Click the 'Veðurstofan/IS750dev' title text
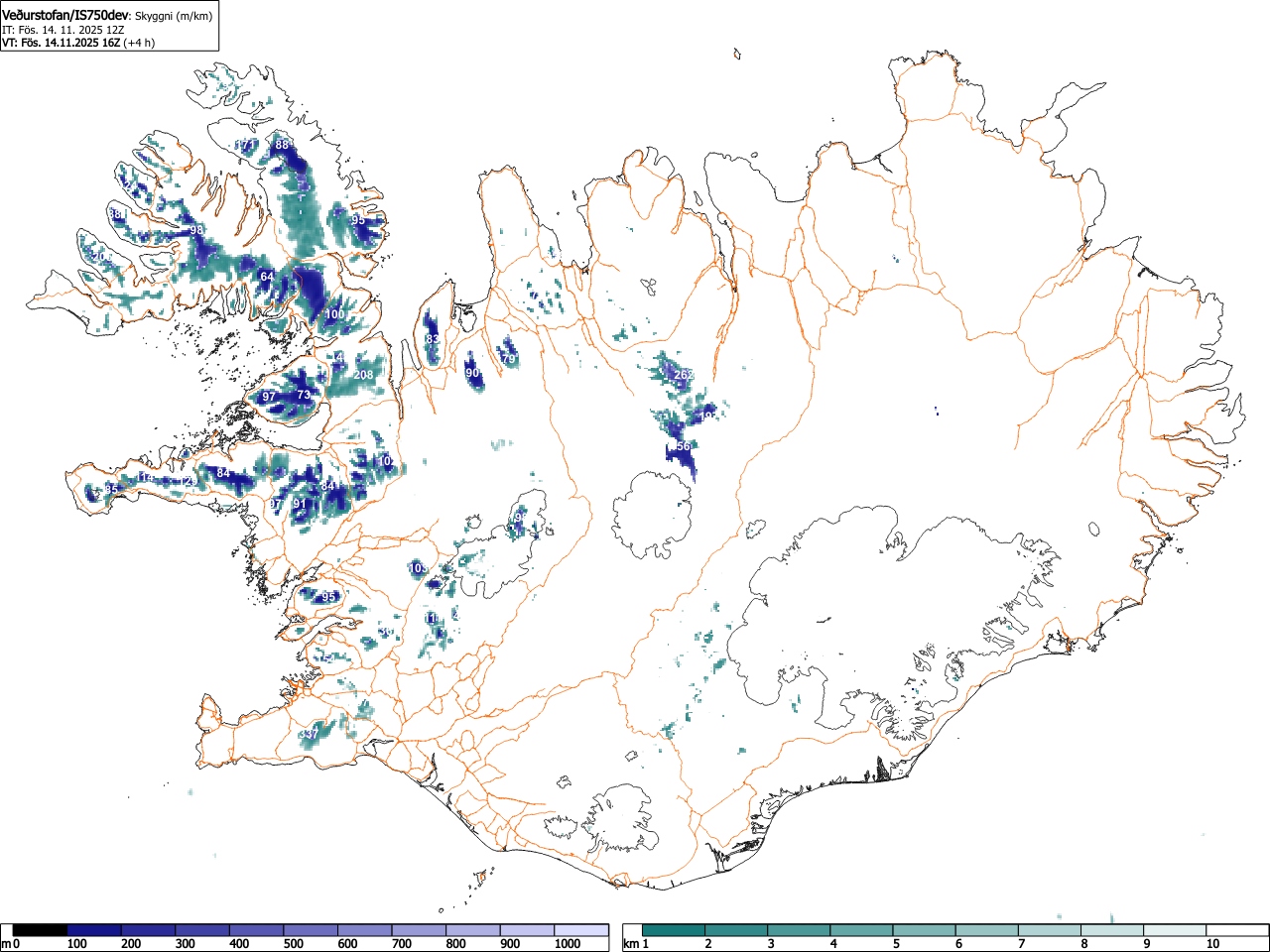Screen dimensions: 1270x952 coord(64,15)
